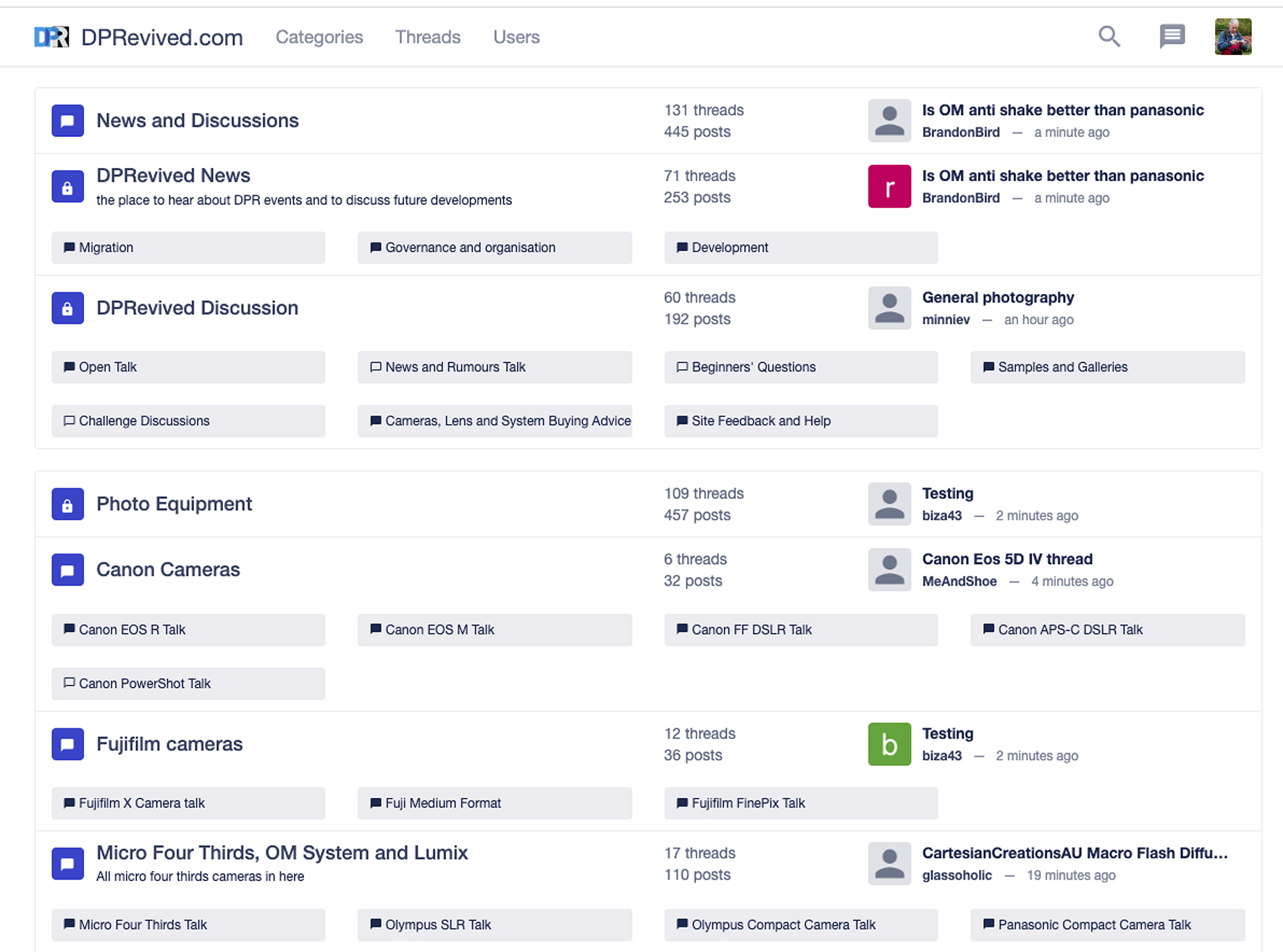Screen dimensions: 1283x952
Task: Click the News and Discussions category icon
Action: point(67,121)
